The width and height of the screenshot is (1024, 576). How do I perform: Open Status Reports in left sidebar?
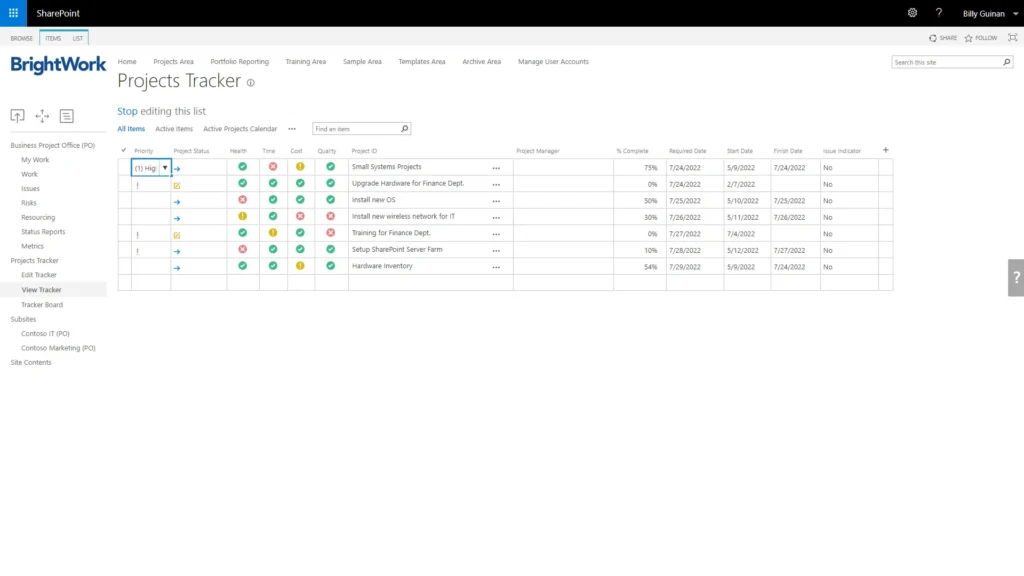(x=43, y=232)
